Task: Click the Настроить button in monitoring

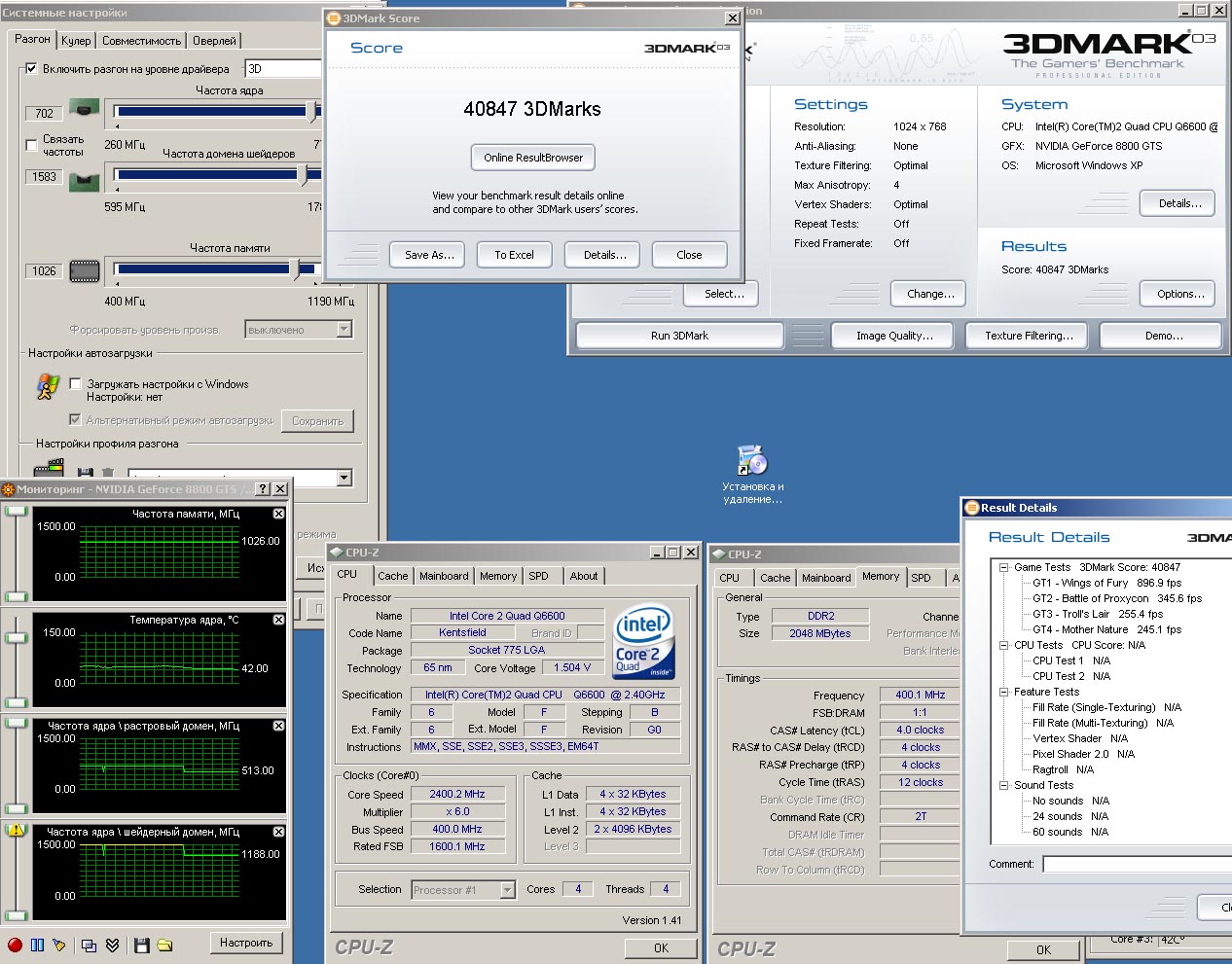Action: 246,943
